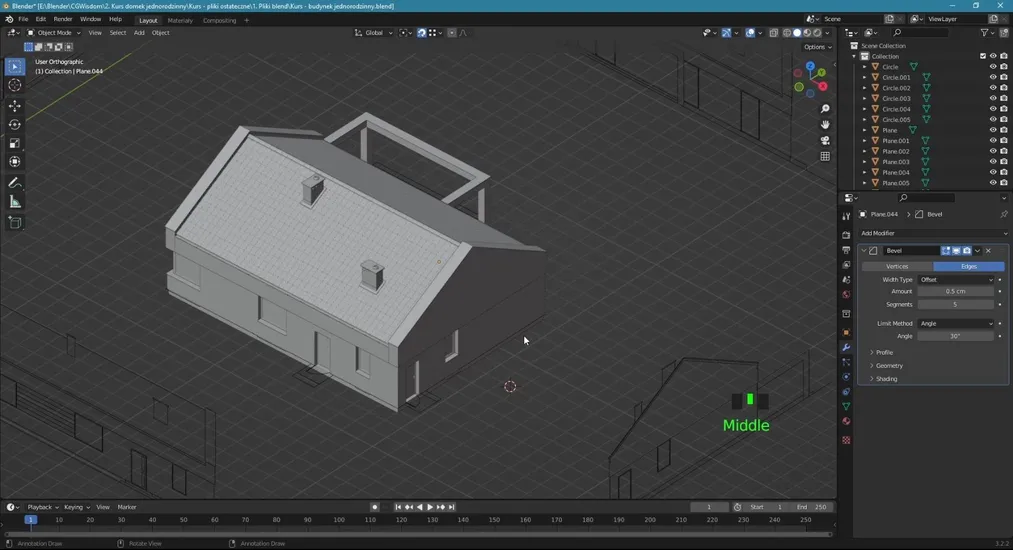The image size is (1013, 550).
Task: Click the viewport Options button
Action: pyautogui.click(x=817, y=47)
